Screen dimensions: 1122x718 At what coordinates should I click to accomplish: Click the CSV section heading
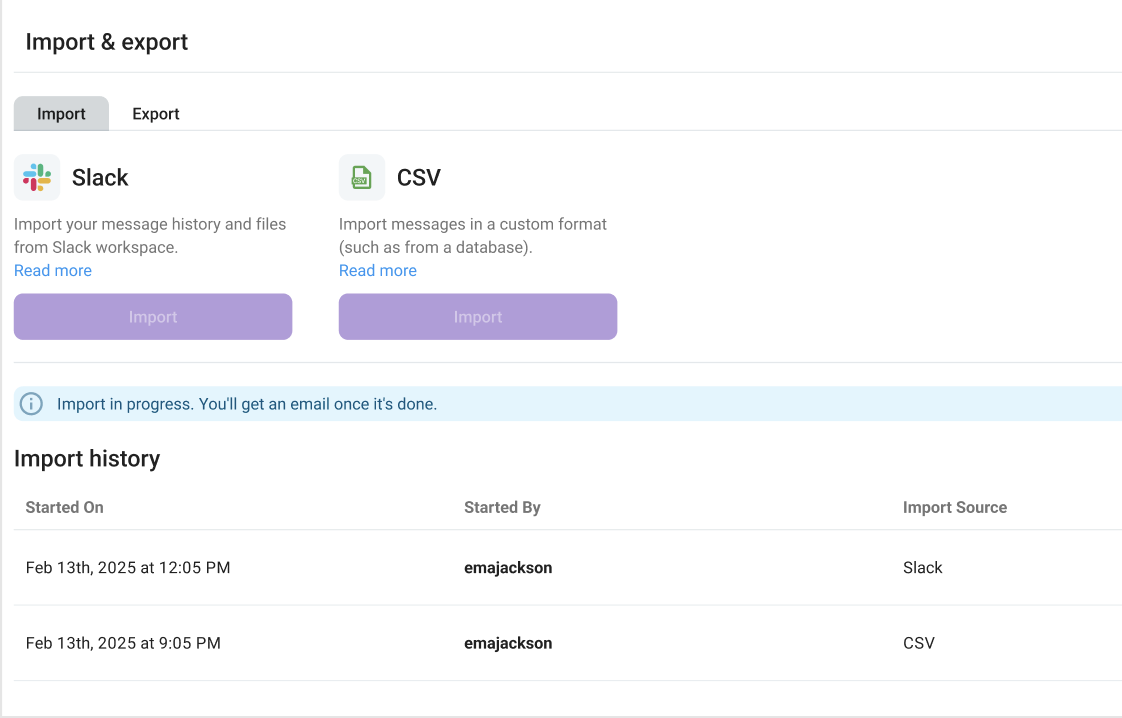pos(419,178)
